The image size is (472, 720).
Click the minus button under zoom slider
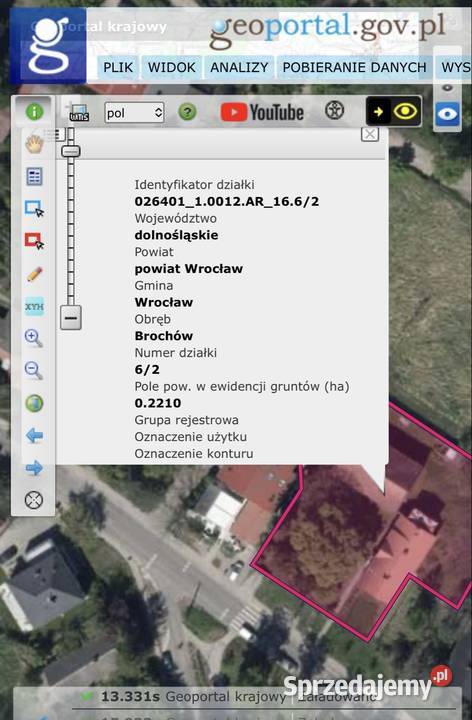[x=71, y=318]
